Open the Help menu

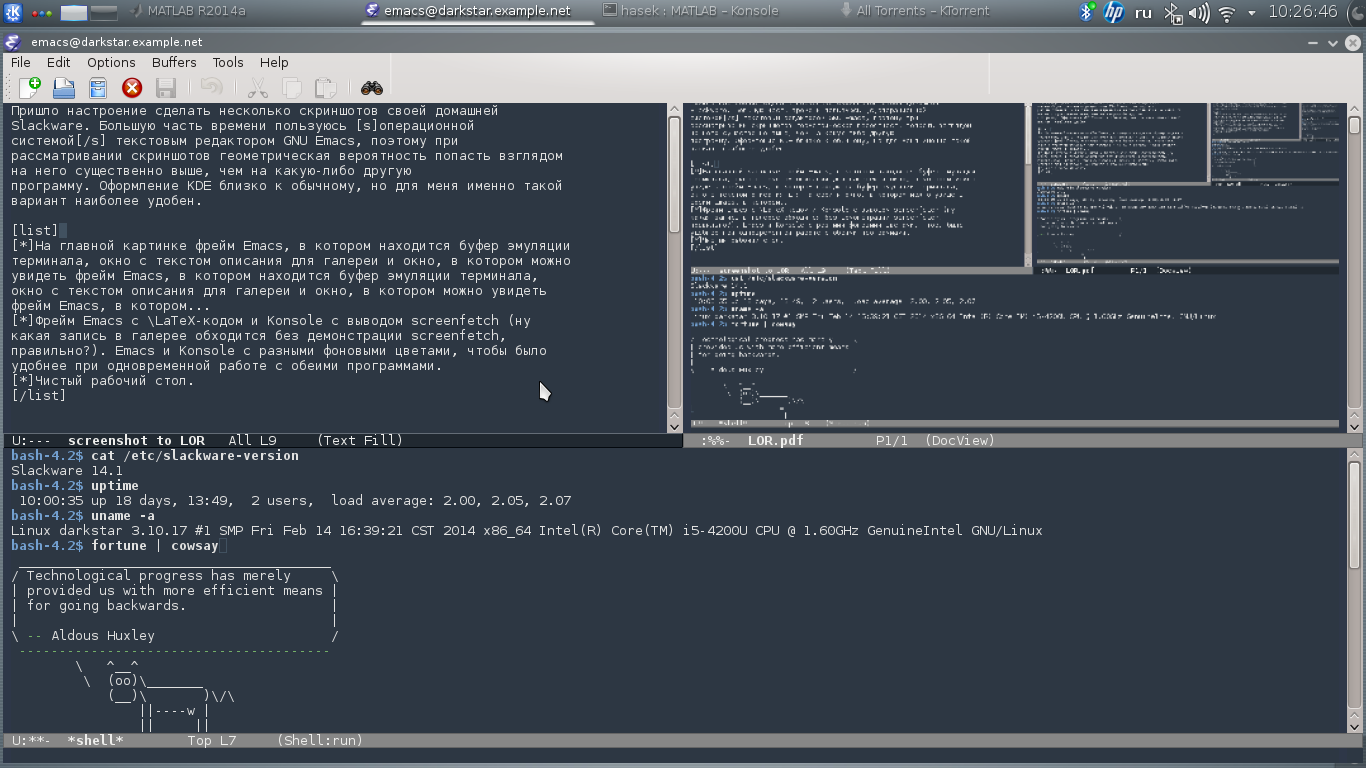click(x=274, y=62)
